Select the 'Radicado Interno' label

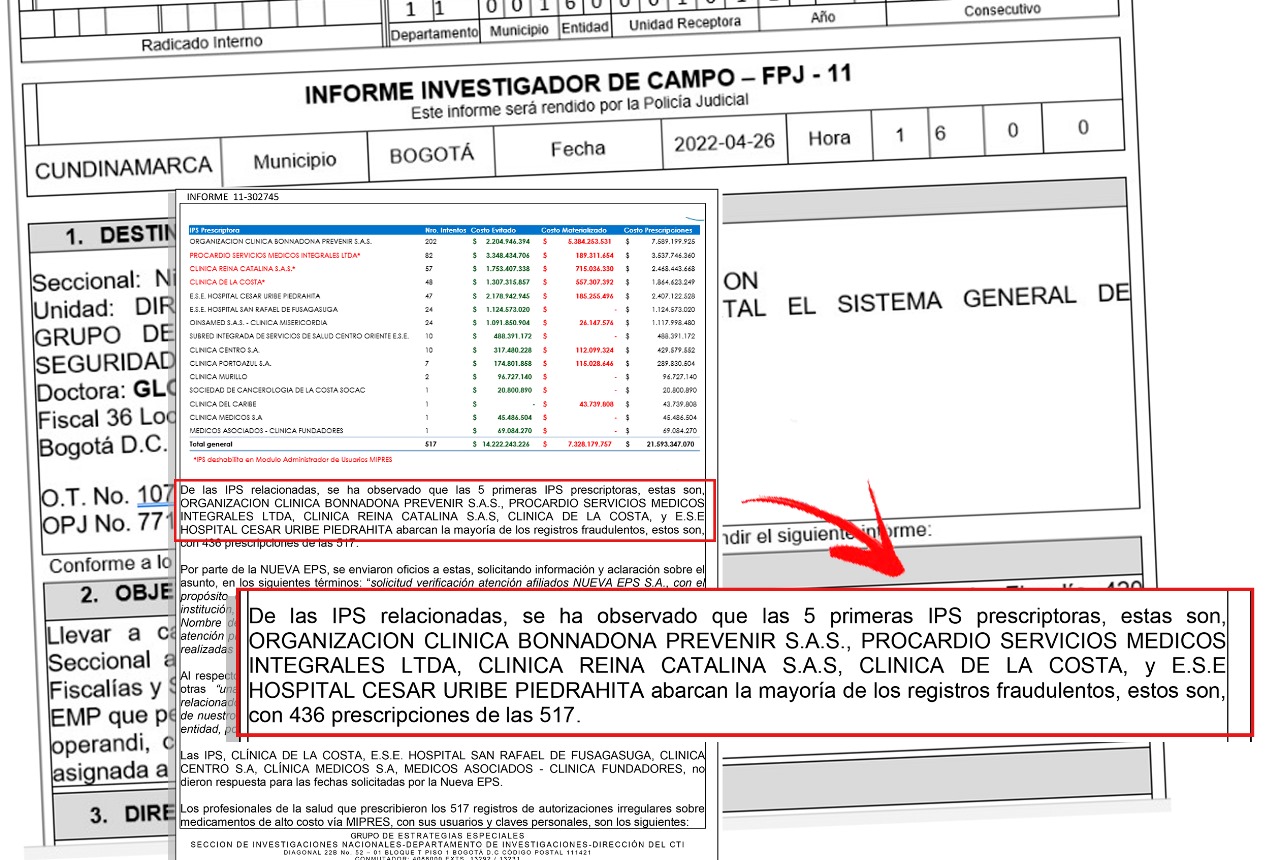[202, 44]
